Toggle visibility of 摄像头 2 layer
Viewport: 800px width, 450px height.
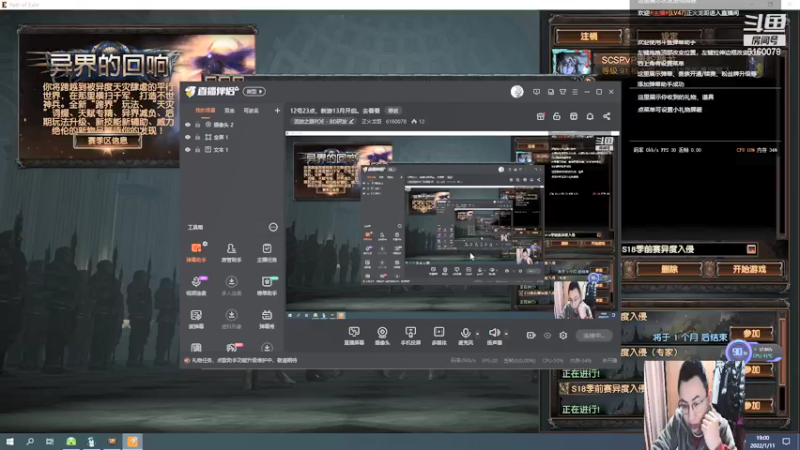click(x=188, y=124)
